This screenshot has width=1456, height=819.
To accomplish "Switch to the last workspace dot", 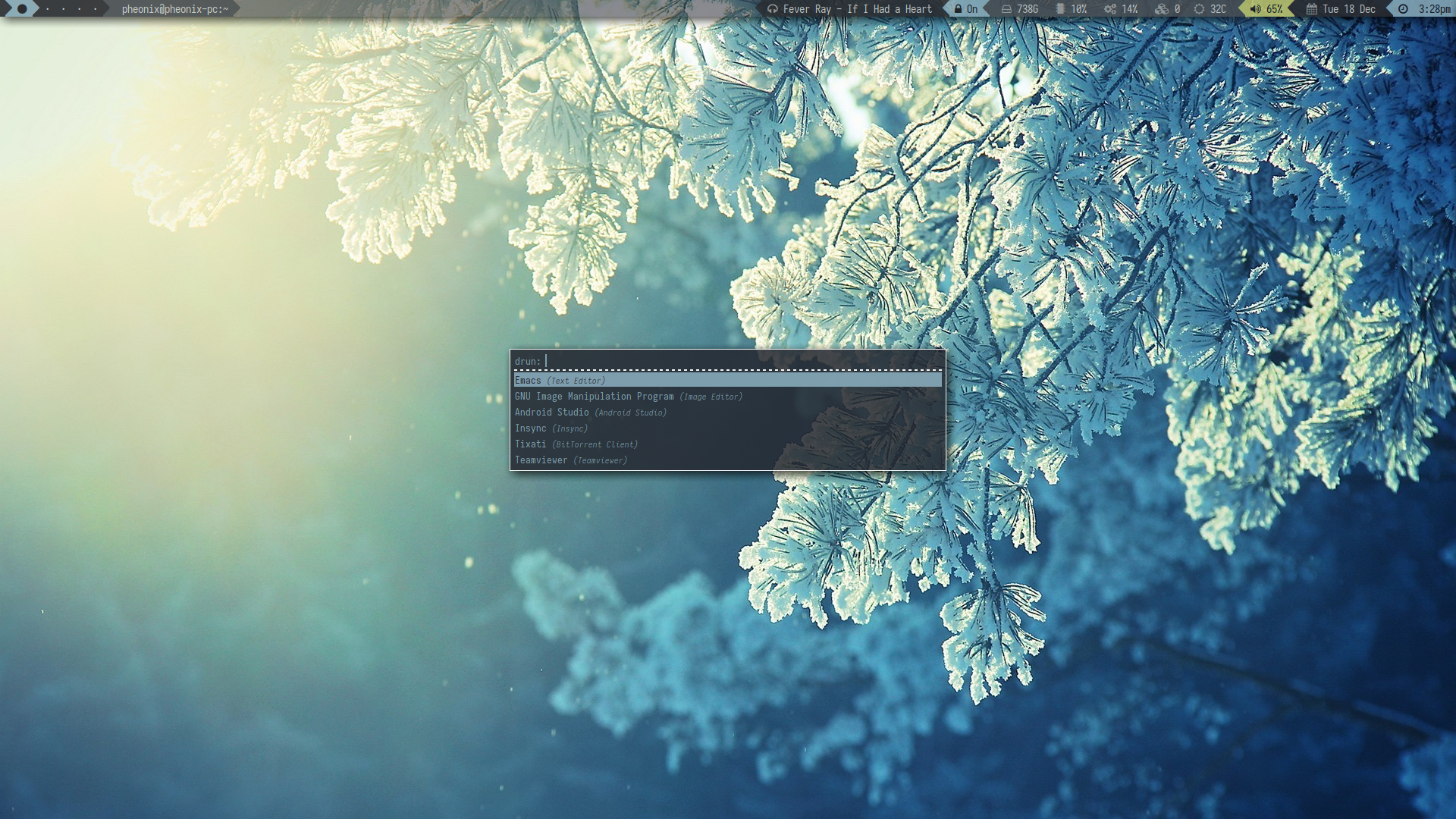I will click(95, 9).
